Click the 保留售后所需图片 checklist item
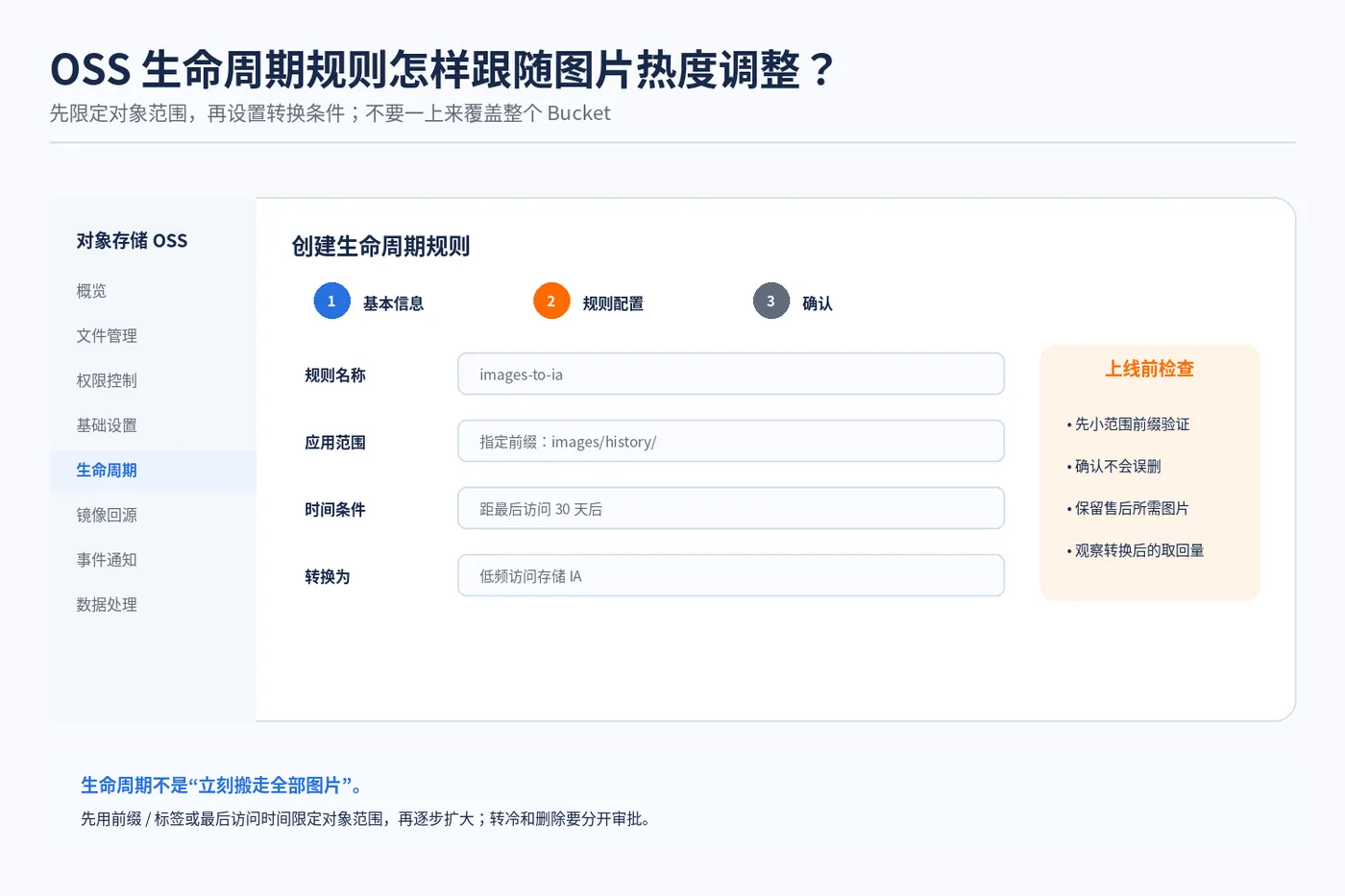Screen dimensions: 1345x896 [1128, 509]
